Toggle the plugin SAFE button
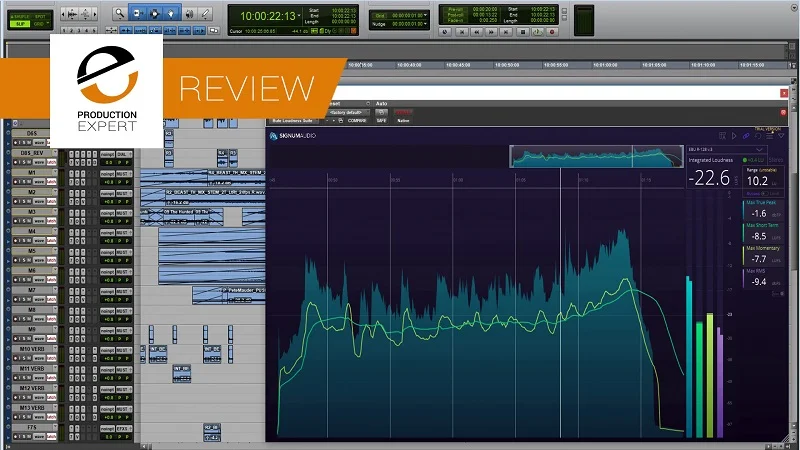The height and width of the screenshot is (450, 800). pyautogui.click(x=381, y=120)
